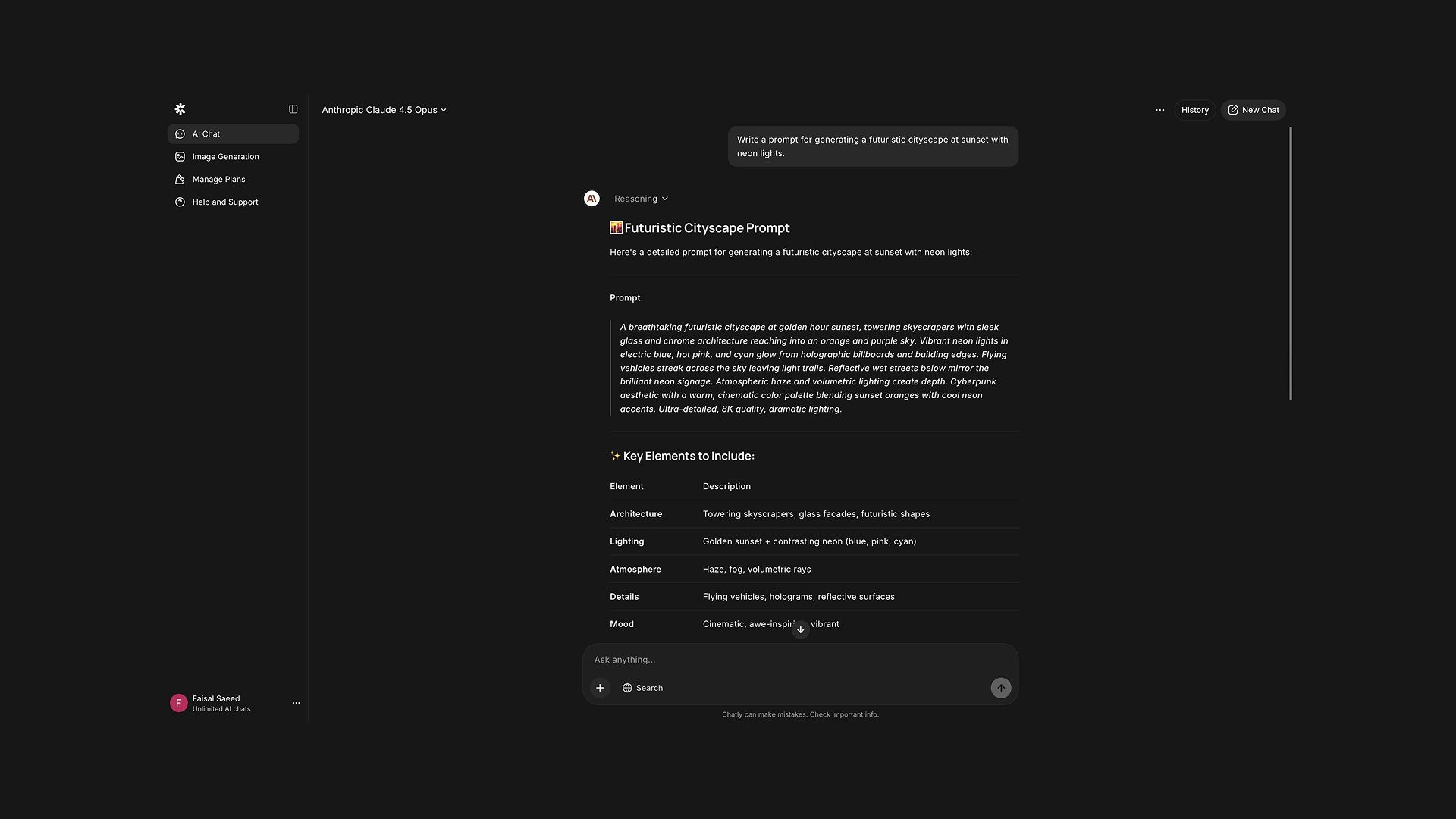Enable the Search web toggle
The width and height of the screenshot is (1456, 819).
642,688
